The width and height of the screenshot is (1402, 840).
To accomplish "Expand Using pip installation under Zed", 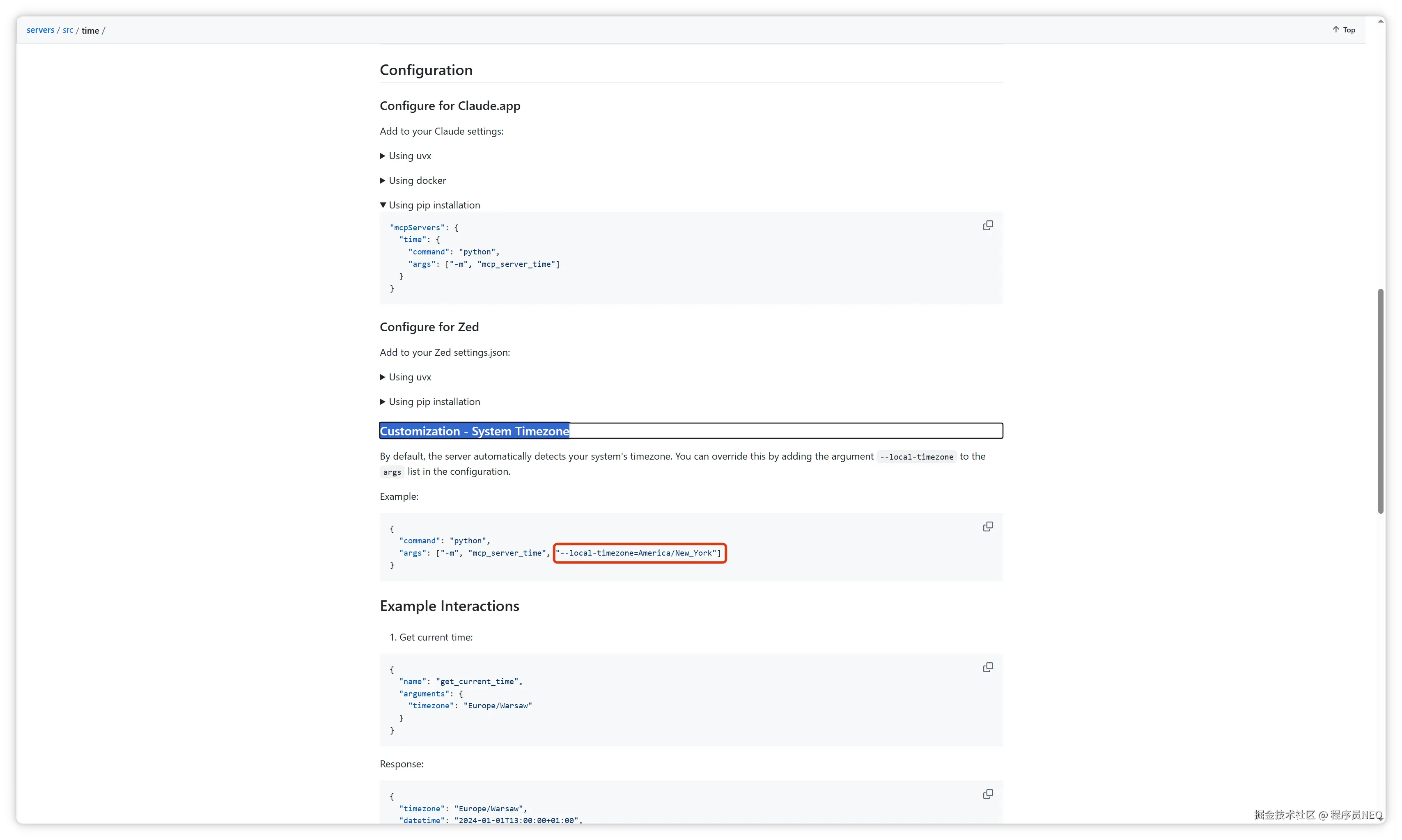I will pyautogui.click(x=434, y=401).
